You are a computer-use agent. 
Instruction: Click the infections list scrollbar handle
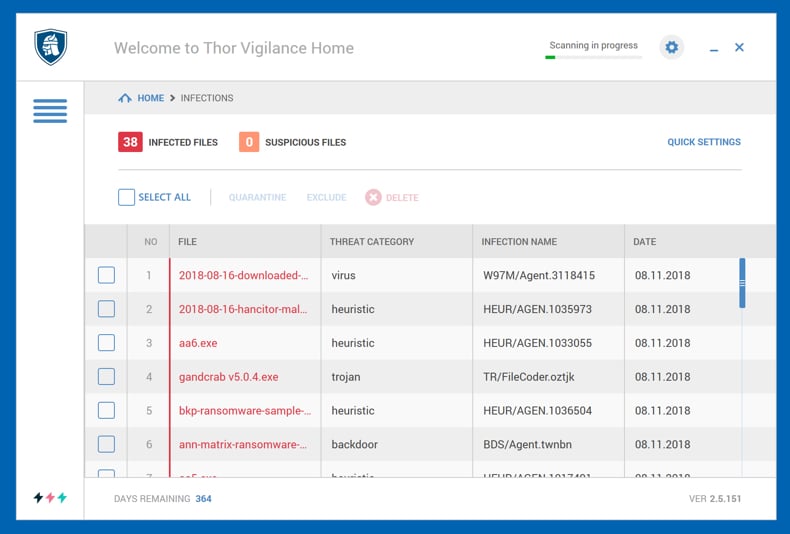742,283
